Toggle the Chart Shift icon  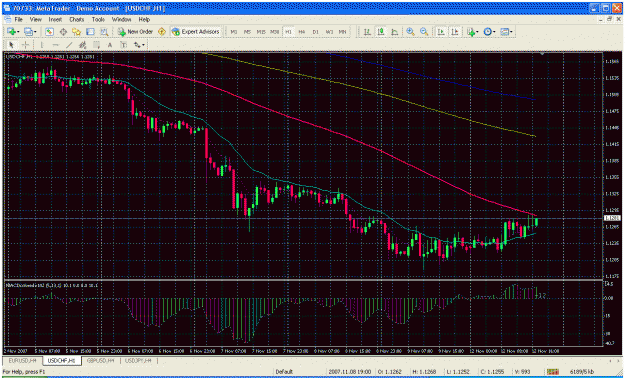[454, 32]
